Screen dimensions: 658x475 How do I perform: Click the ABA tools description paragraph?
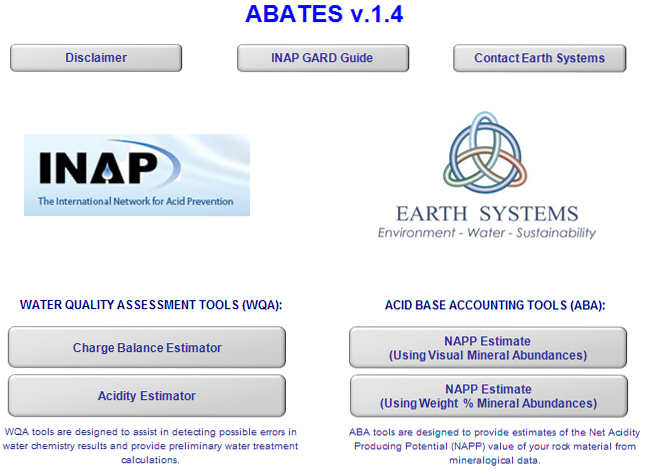pyautogui.click(x=495, y=446)
